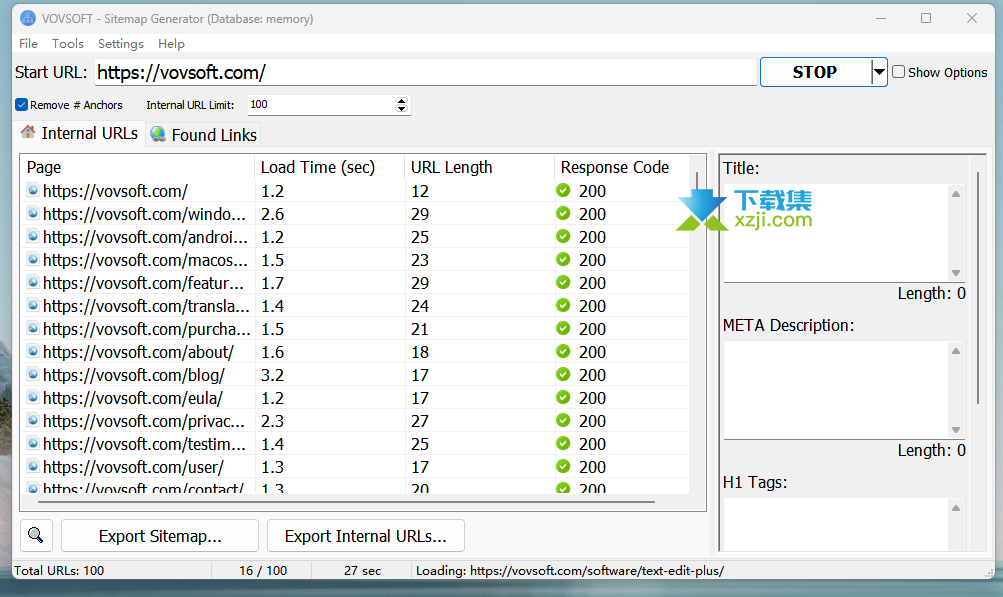Open the dropdown arrow next to STOP
Viewport: 1003px width, 597px height.
[880, 72]
